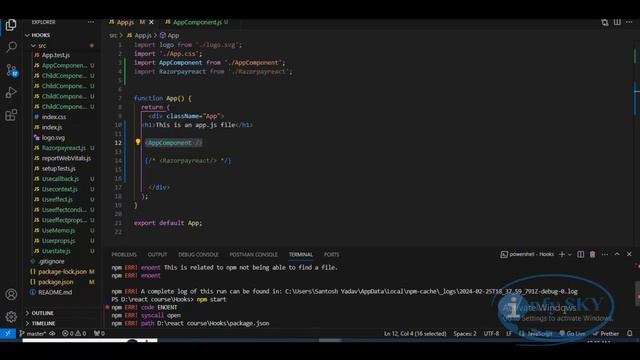Split the terminal panel
The height and width of the screenshot is (360, 640).
coord(580,254)
